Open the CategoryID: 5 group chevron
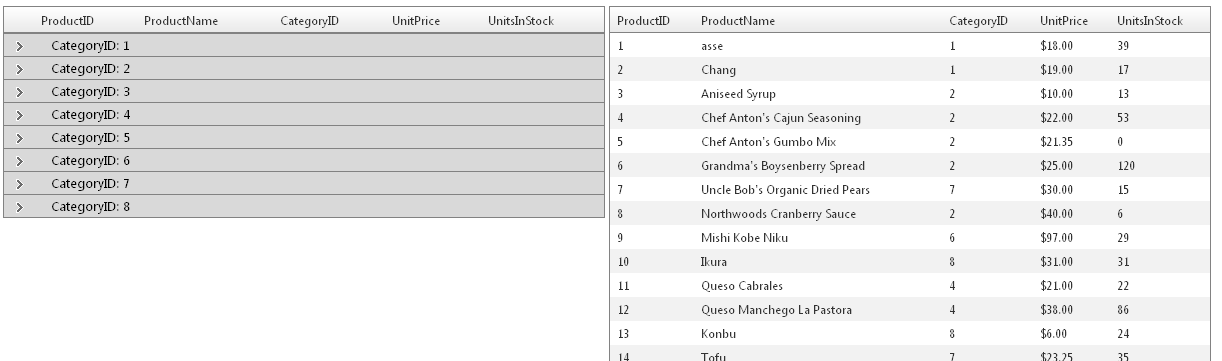This screenshot has width=1222, height=361. point(19,138)
